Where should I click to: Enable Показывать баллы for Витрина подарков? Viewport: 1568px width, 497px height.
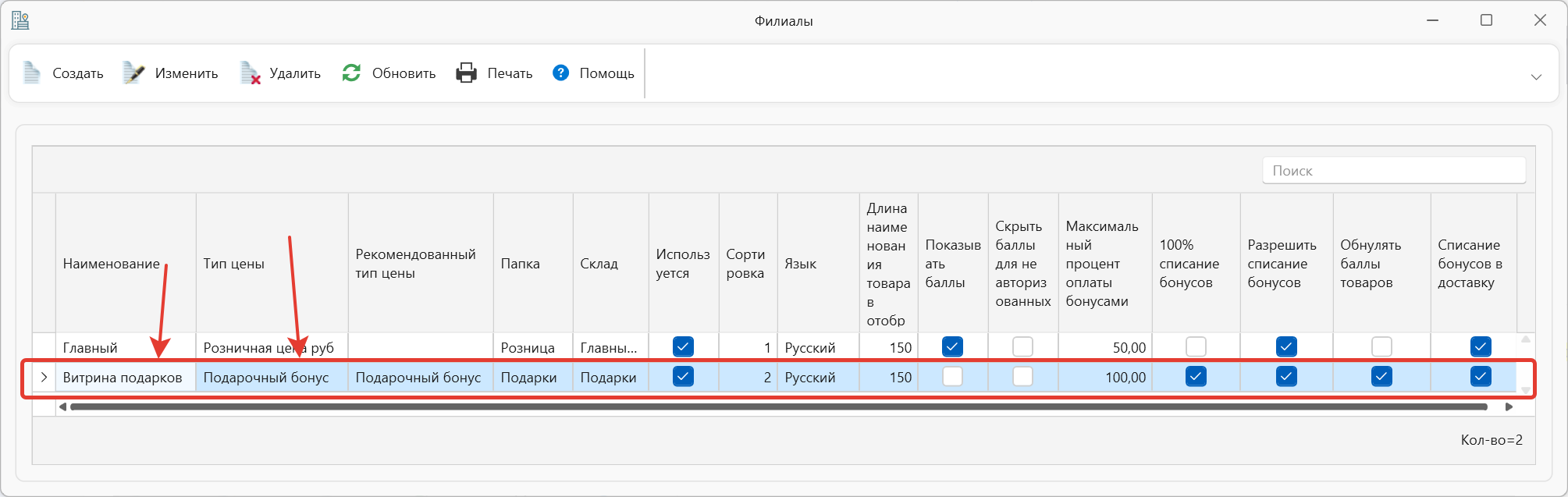pos(952,377)
